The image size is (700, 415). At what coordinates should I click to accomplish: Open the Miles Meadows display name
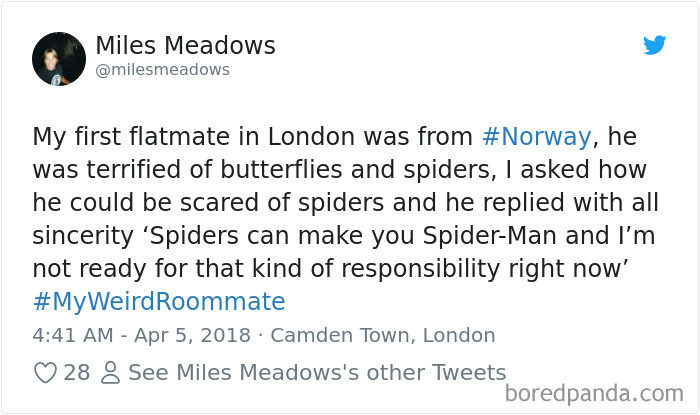(x=185, y=46)
